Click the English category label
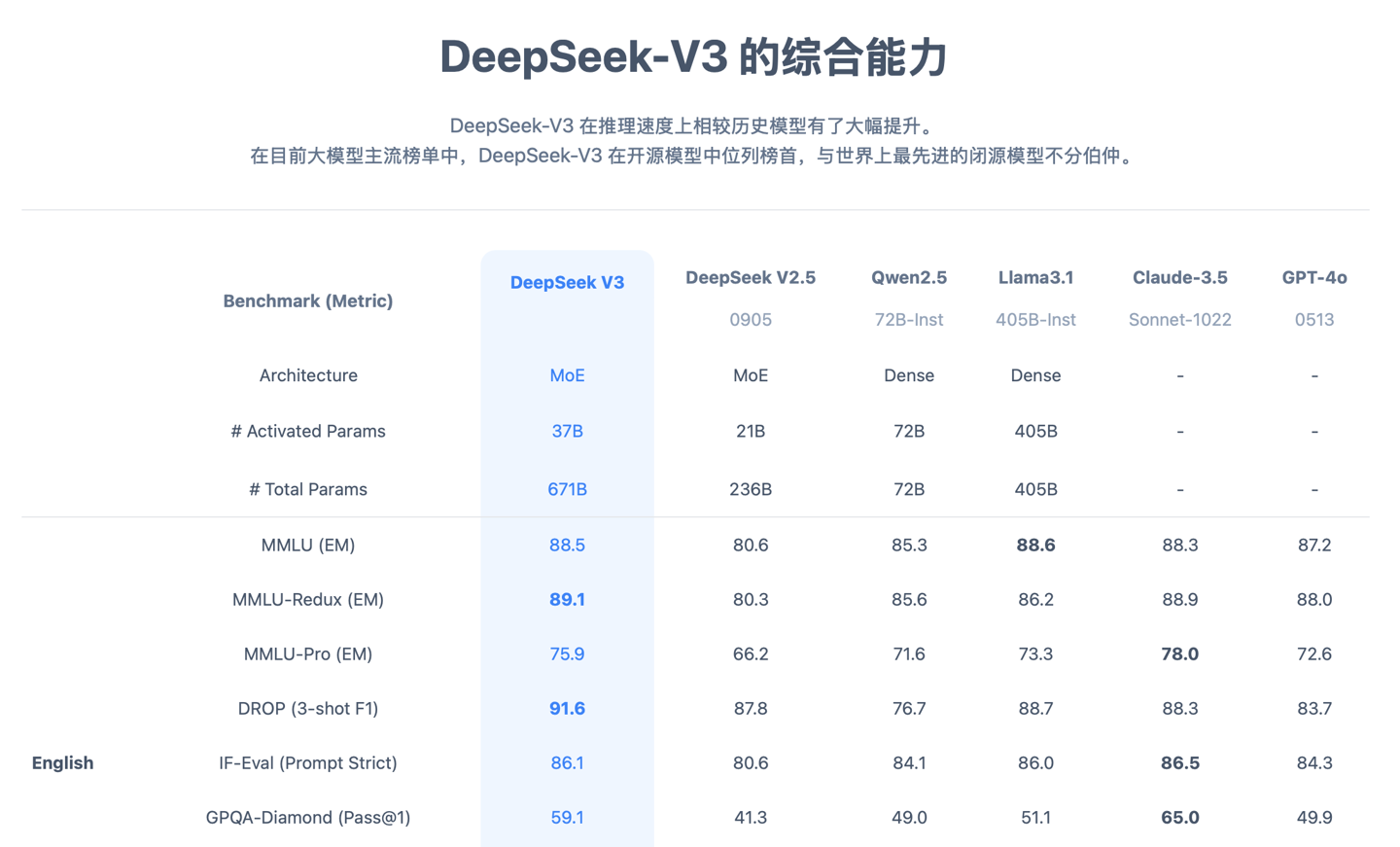Screen dimensions: 1400x847 click(62, 763)
